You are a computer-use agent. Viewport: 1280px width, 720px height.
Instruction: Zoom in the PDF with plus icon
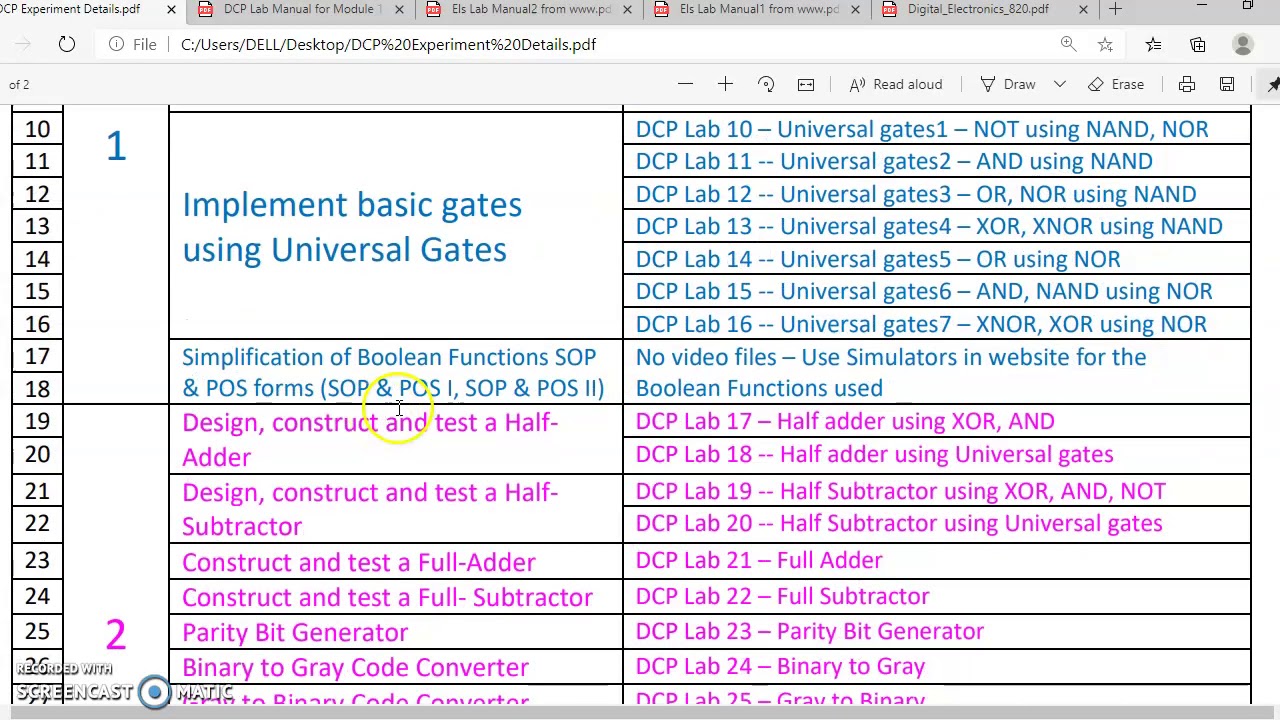(725, 84)
